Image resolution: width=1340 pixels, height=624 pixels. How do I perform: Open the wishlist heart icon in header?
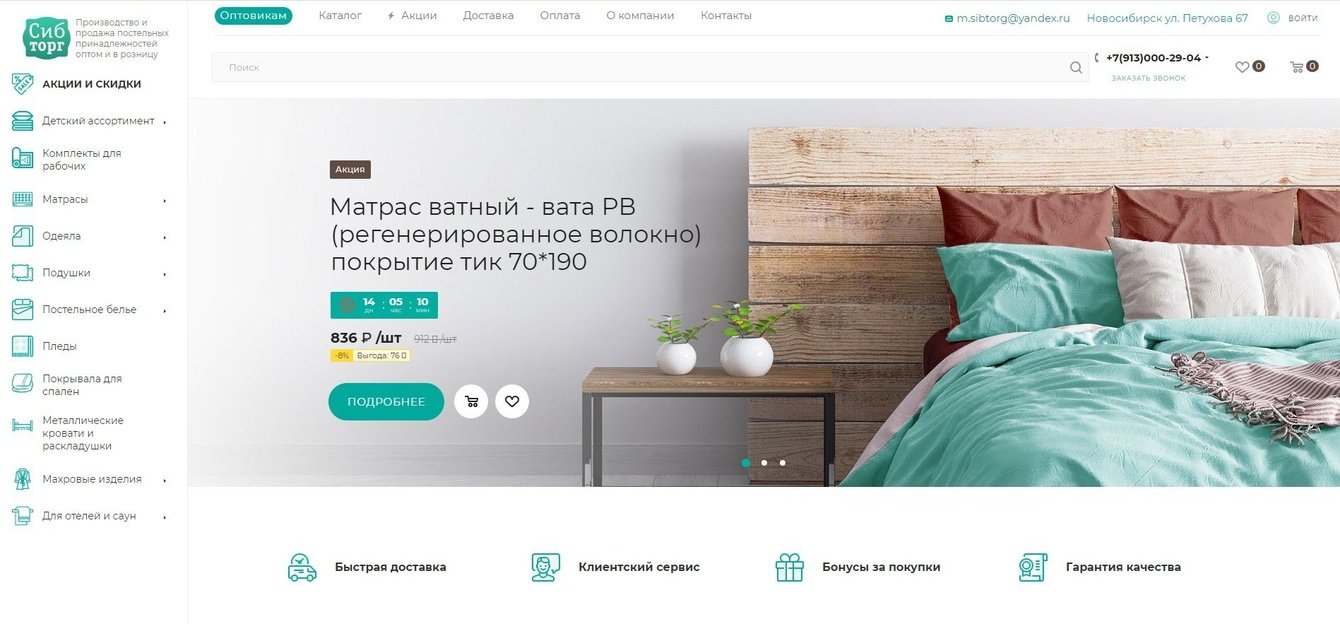pyautogui.click(x=1242, y=67)
